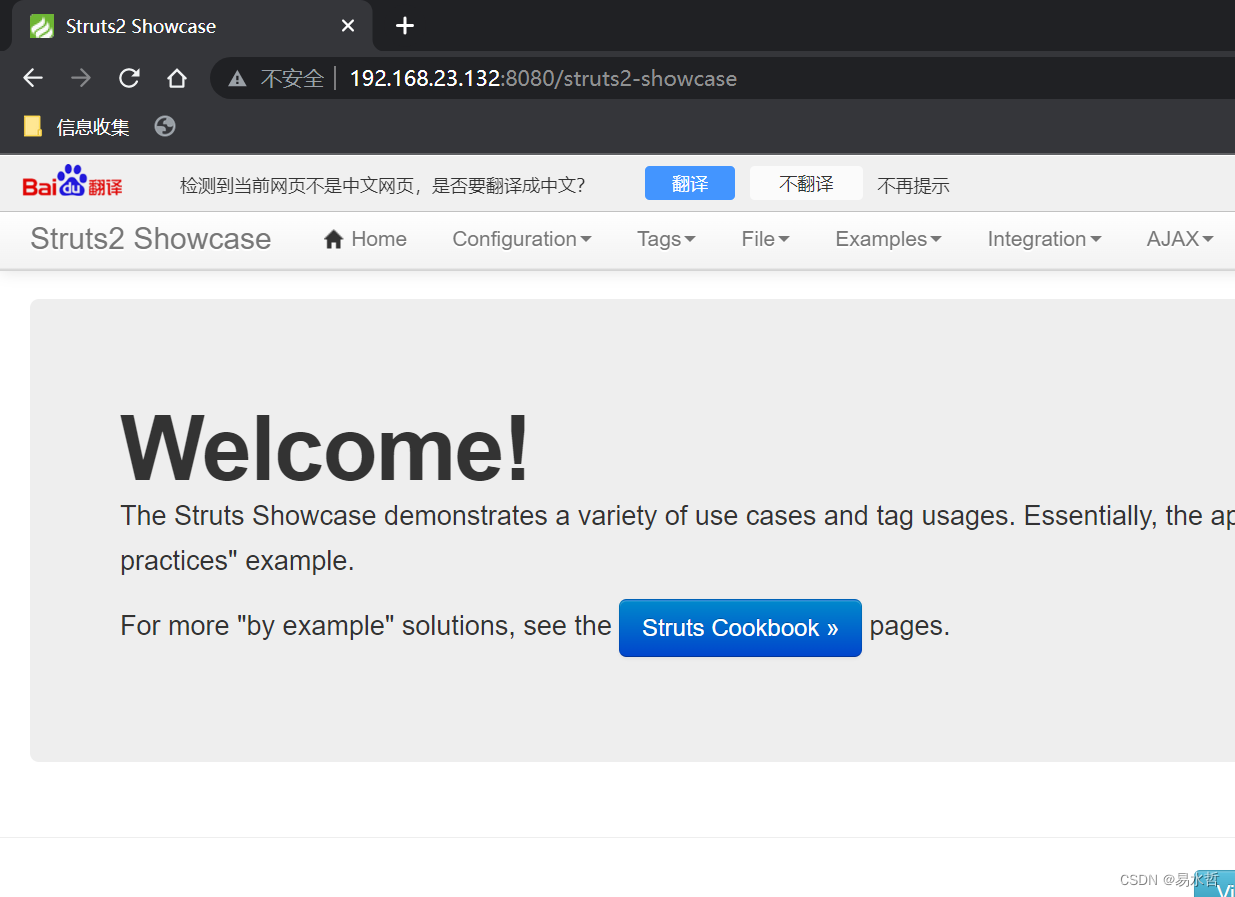Image resolution: width=1235 pixels, height=897 pixels.
Task: Open the Examples dropdown menu
Action: tap(888, 239)
